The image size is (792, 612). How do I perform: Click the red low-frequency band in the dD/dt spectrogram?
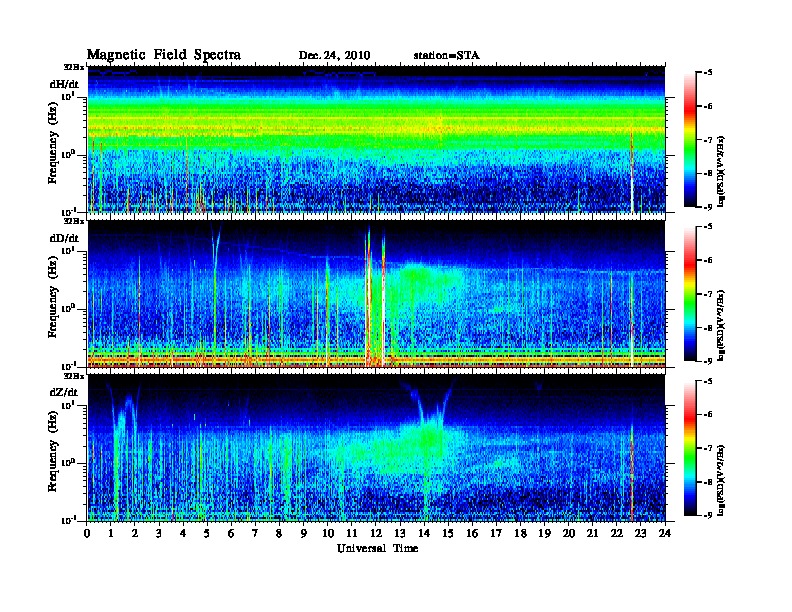point(376,358)
